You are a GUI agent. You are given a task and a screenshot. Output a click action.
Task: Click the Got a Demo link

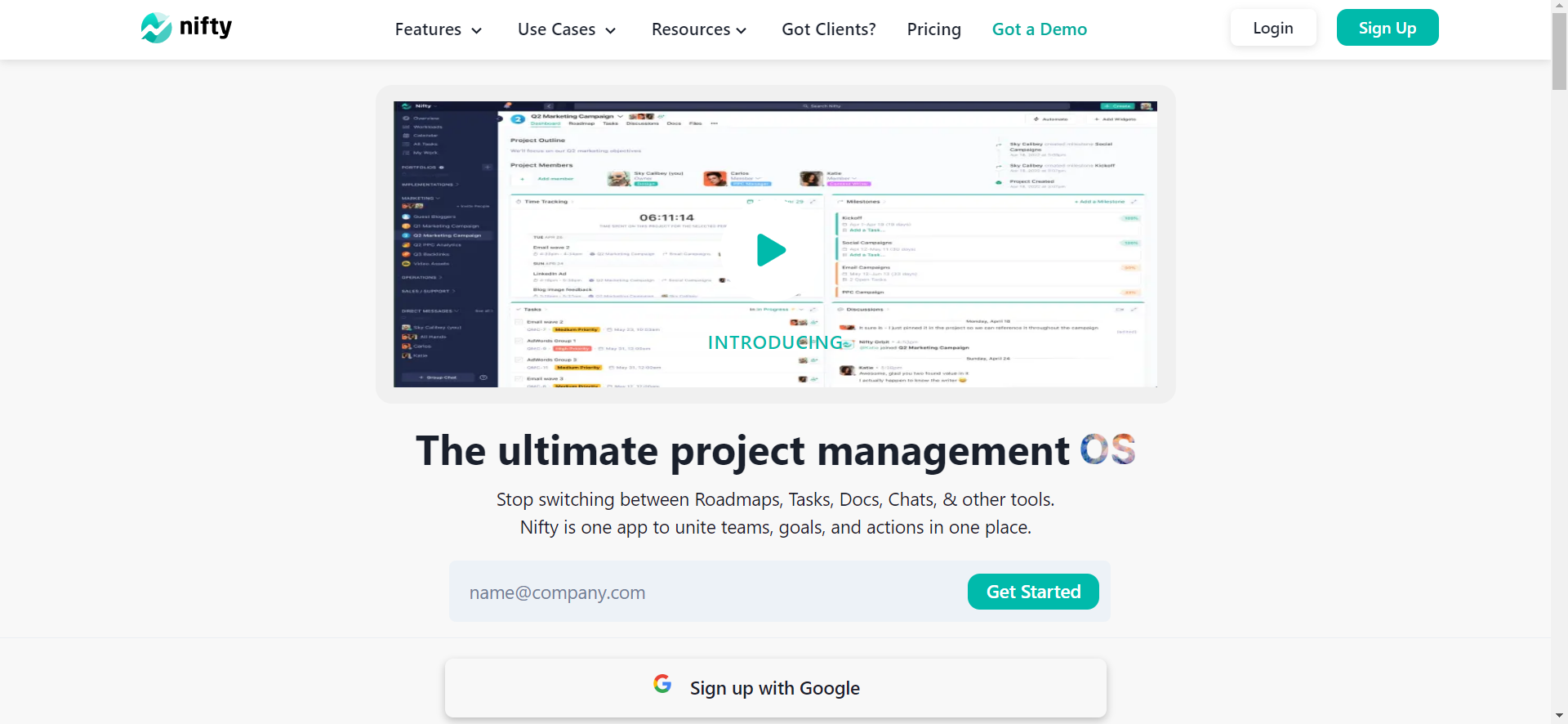1040,29
